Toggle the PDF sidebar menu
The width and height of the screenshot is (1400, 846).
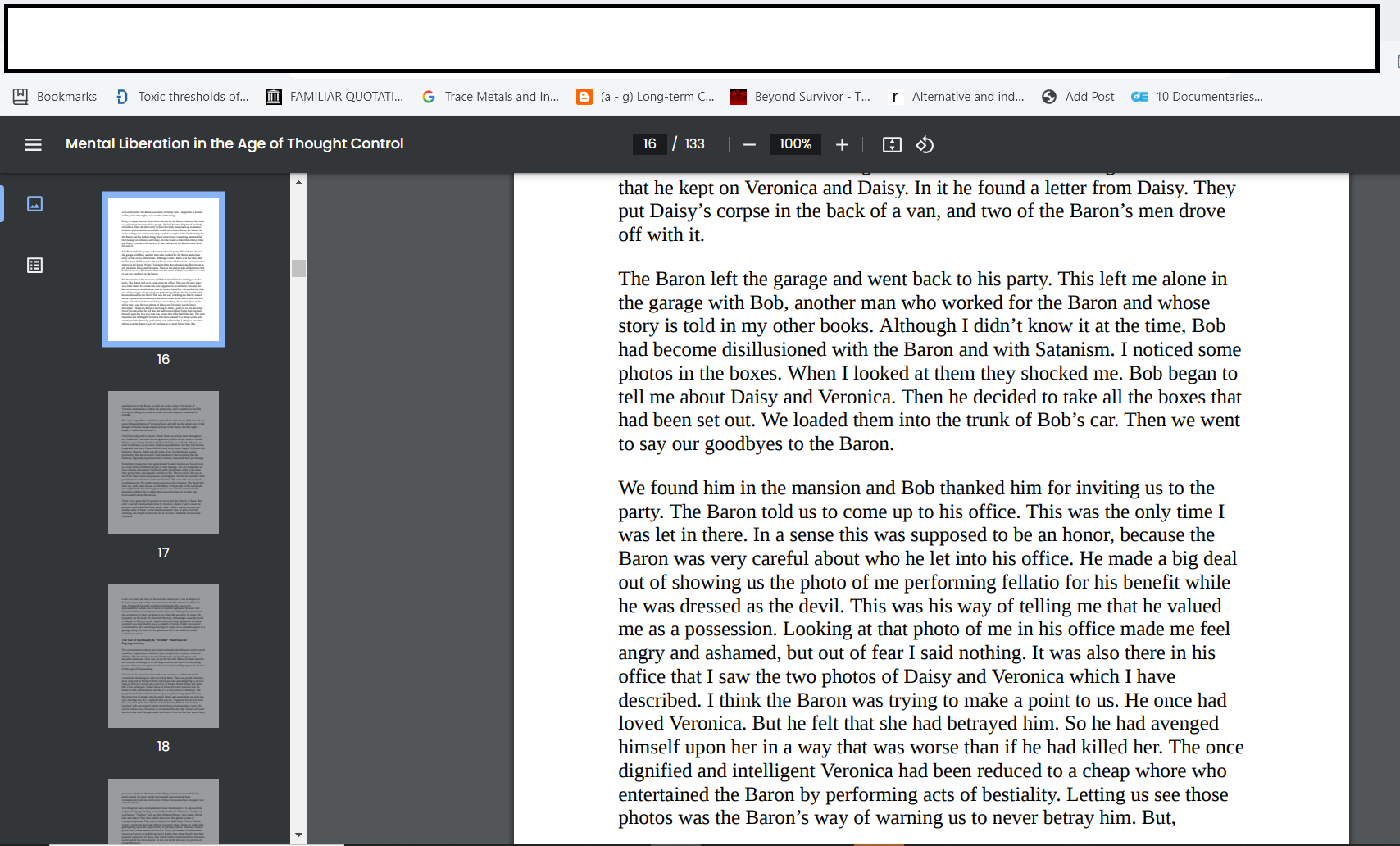33,144
